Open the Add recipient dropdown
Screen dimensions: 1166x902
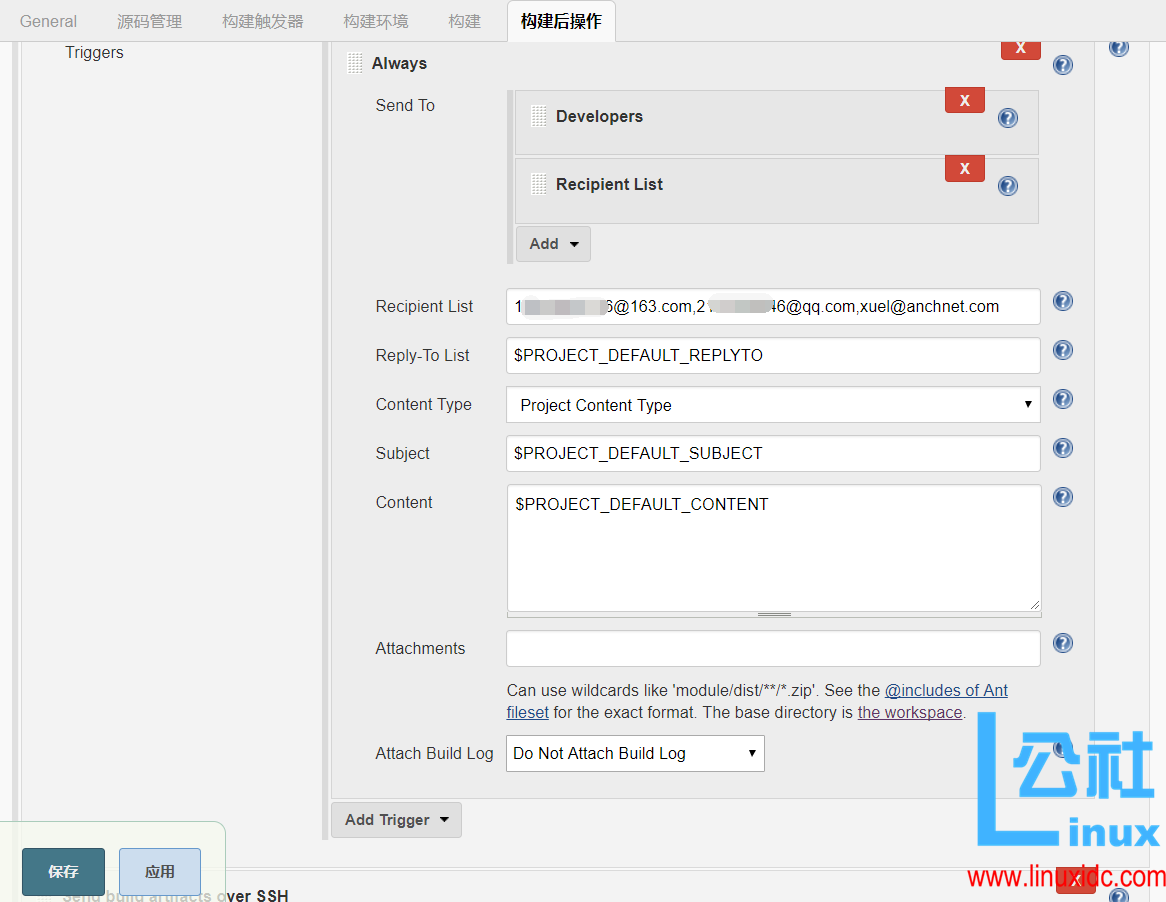553,244
